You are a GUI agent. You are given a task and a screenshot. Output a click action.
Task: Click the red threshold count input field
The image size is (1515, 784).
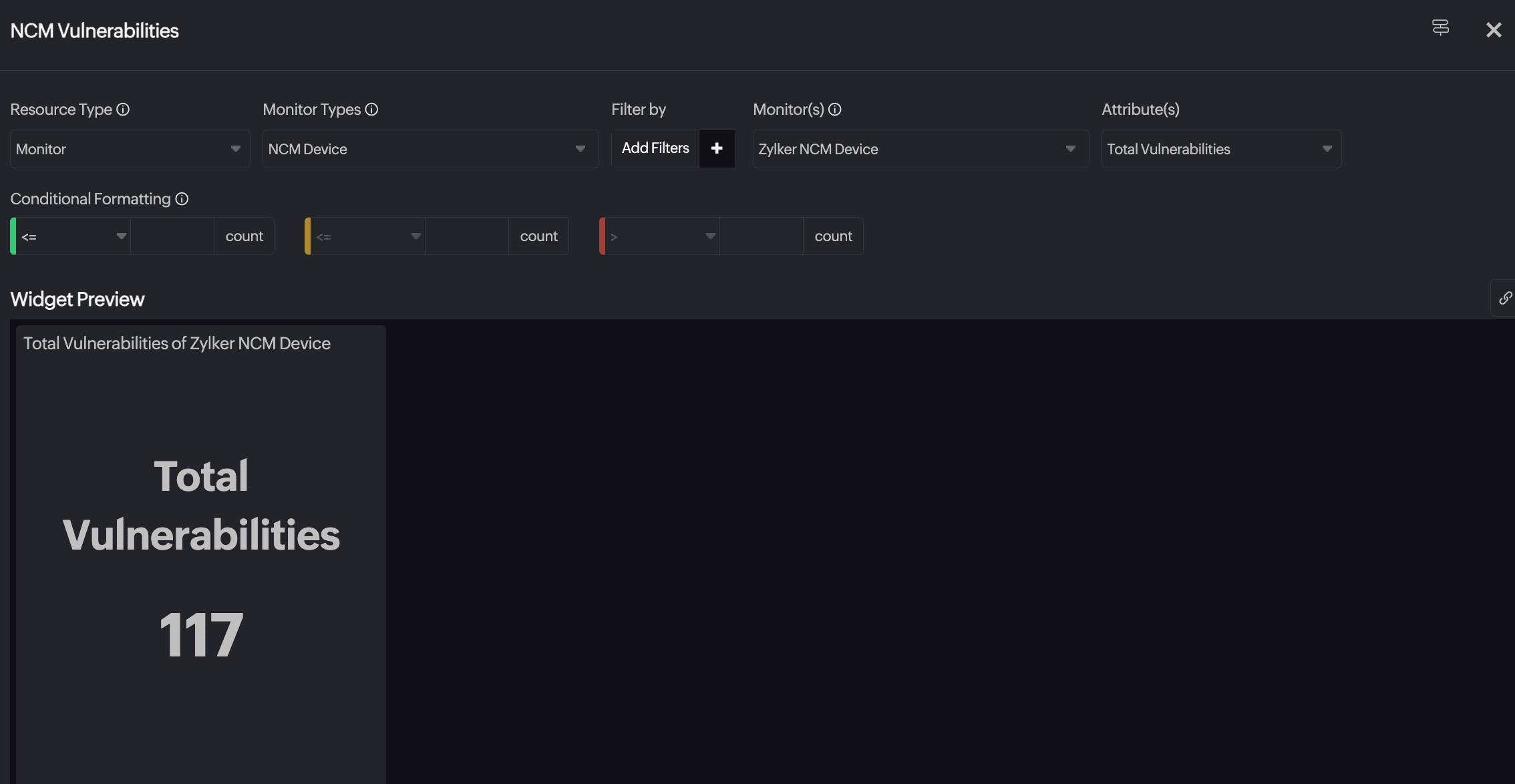pos(762,236)
